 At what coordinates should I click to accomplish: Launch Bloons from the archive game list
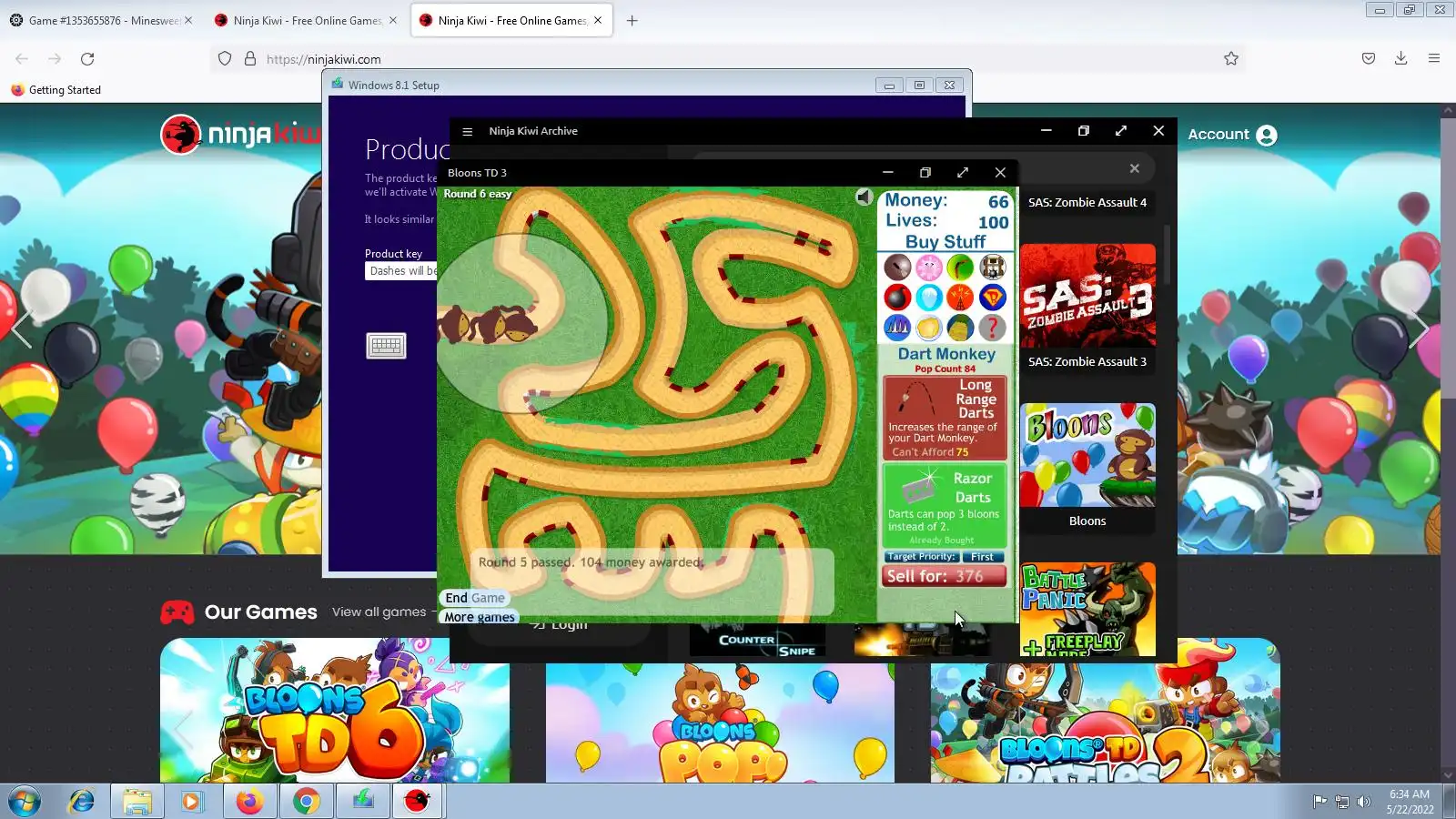(1087, 455)
